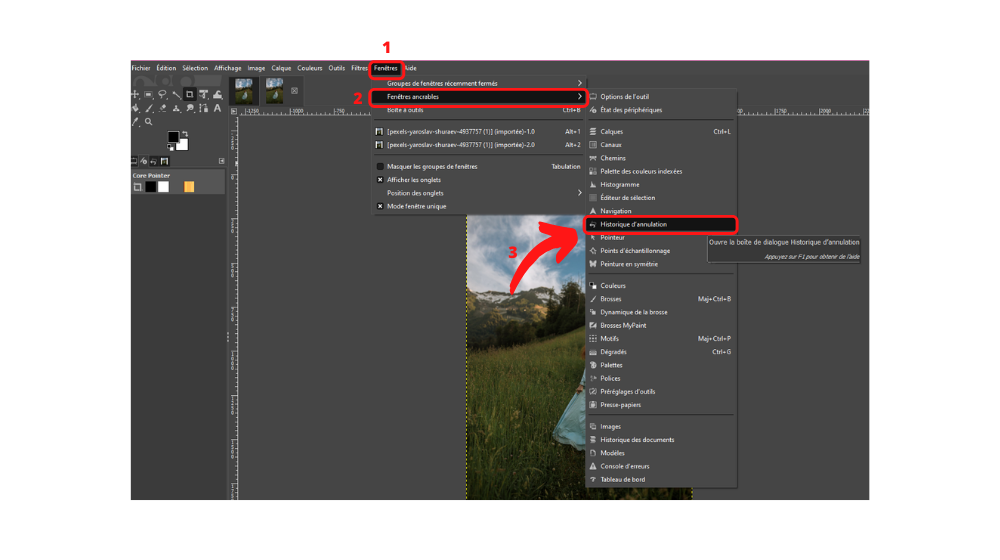
Task: Open Console d'erreurs dialog
Action: click(x=661, y=466)
